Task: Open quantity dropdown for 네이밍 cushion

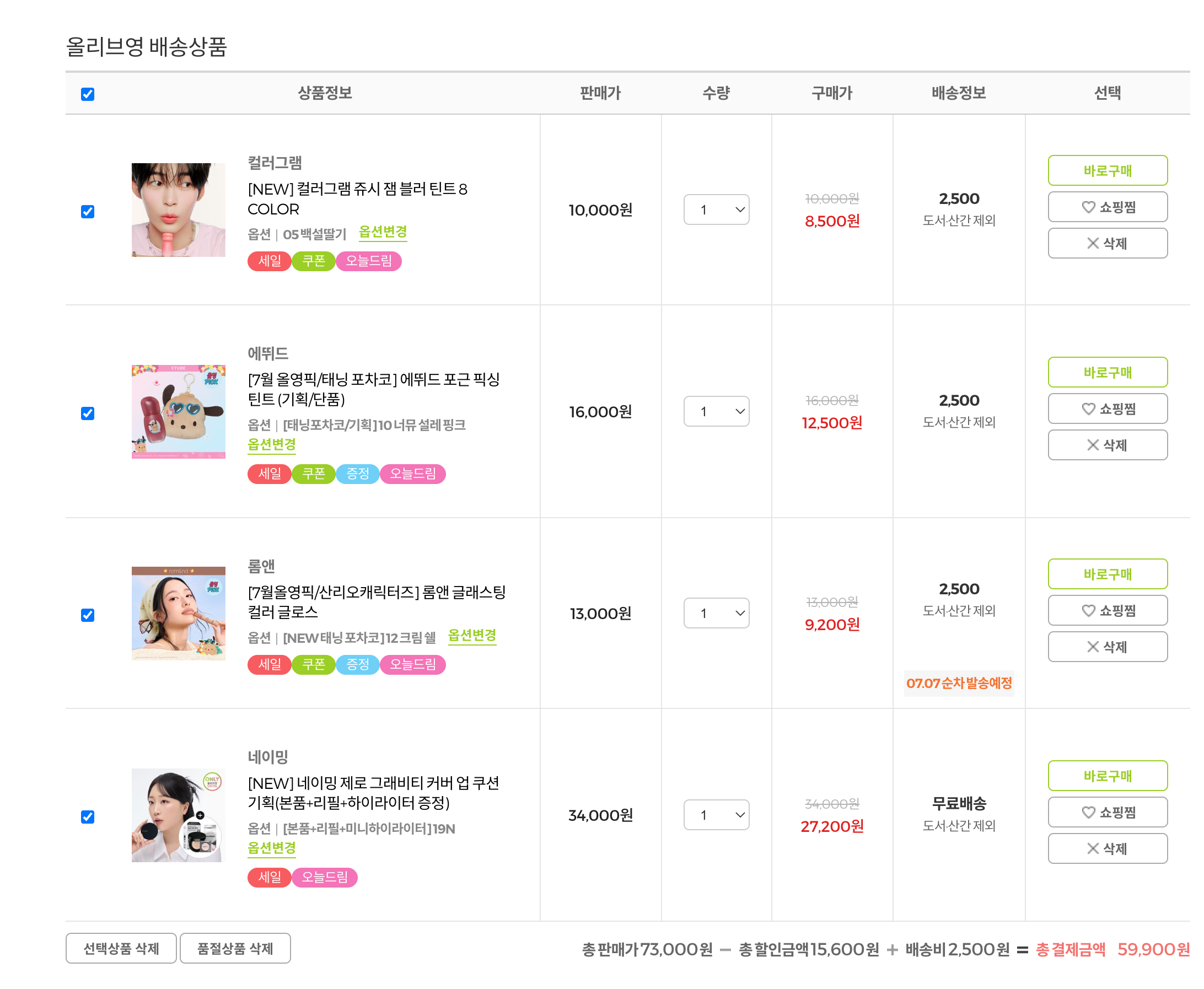Action: coord(716,815)
